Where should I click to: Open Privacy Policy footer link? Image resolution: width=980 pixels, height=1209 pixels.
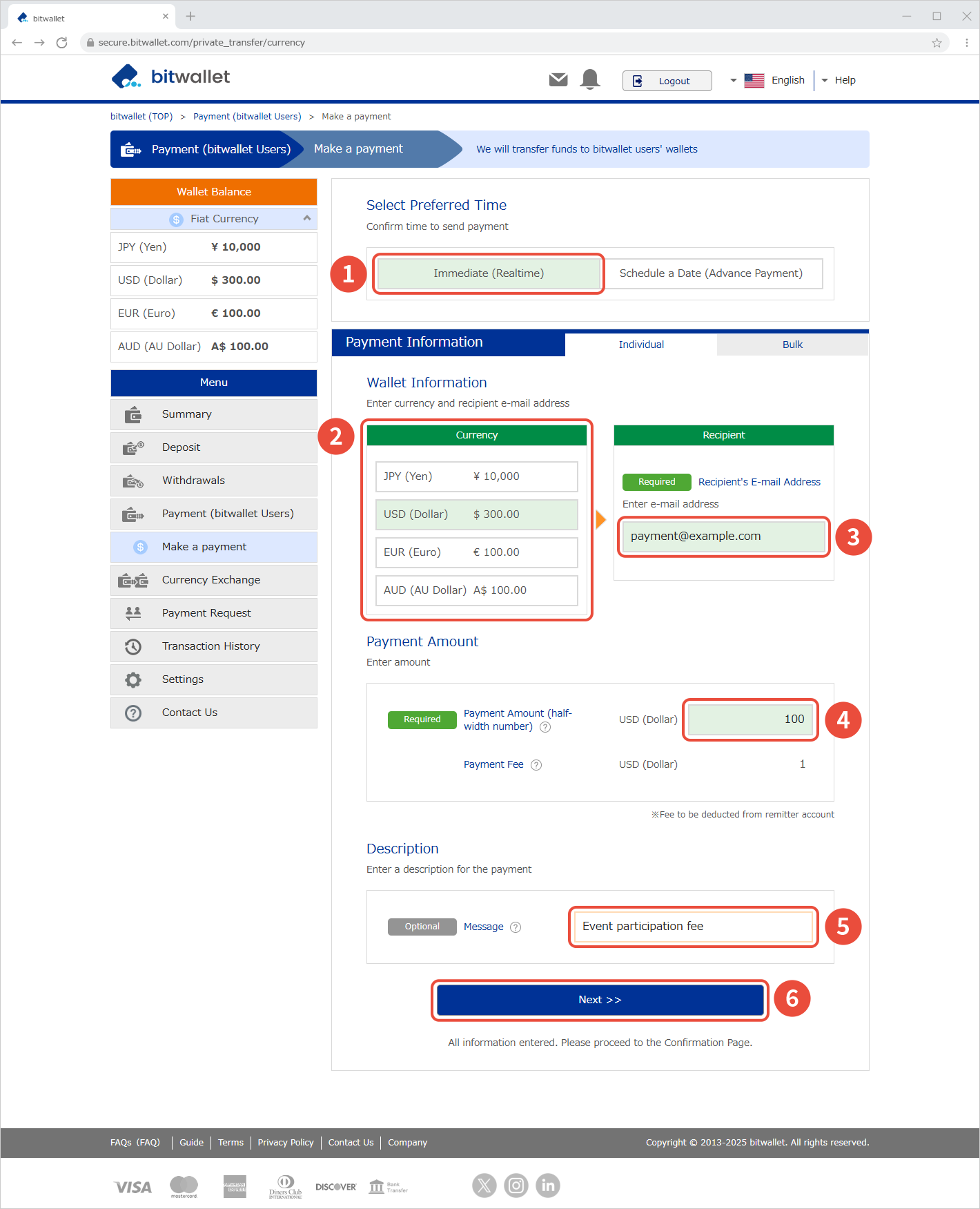pyautogui.click(x=286, y=1143)
